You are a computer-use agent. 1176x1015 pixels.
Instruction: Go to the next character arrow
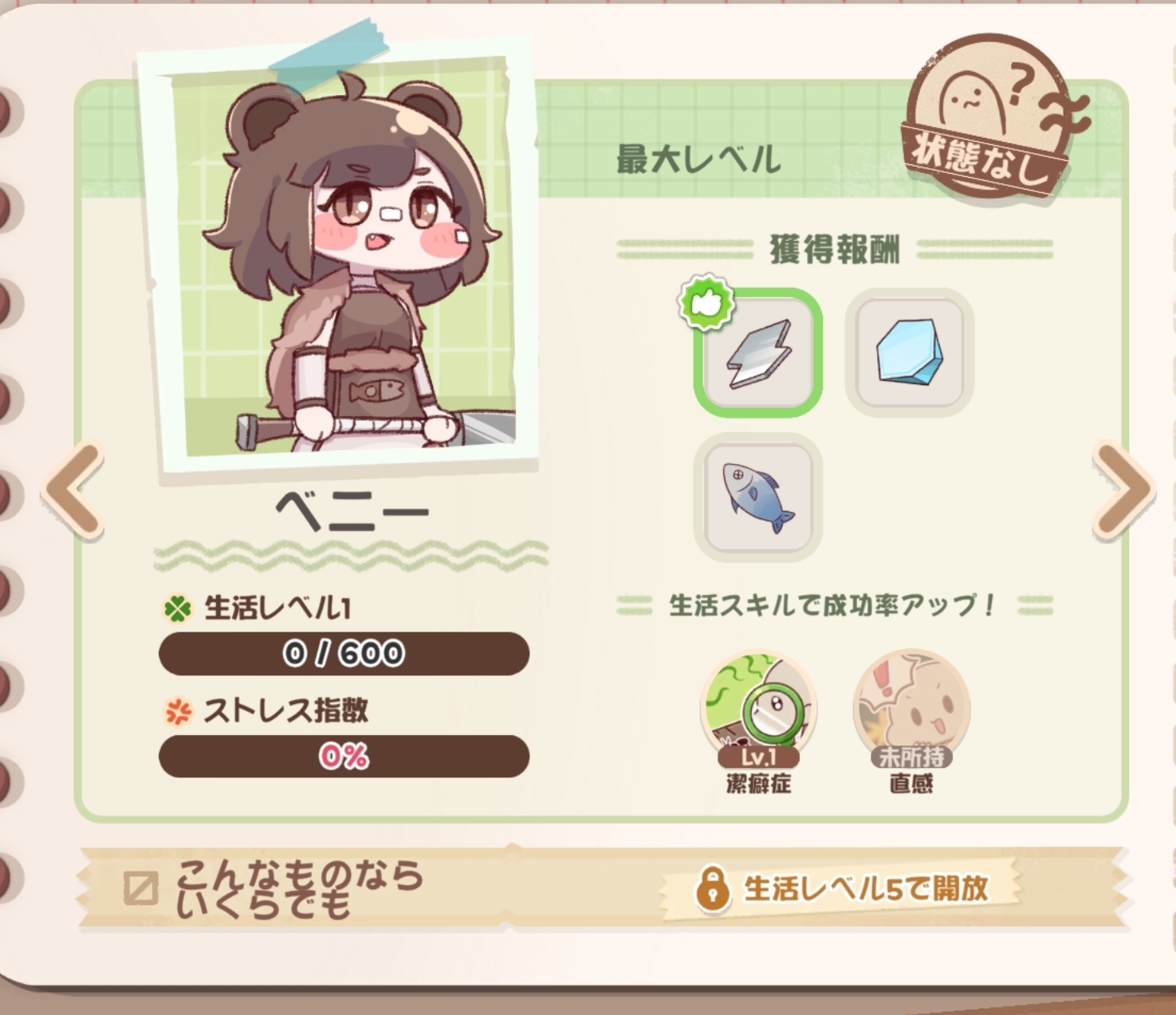(x=1123, y=491)
